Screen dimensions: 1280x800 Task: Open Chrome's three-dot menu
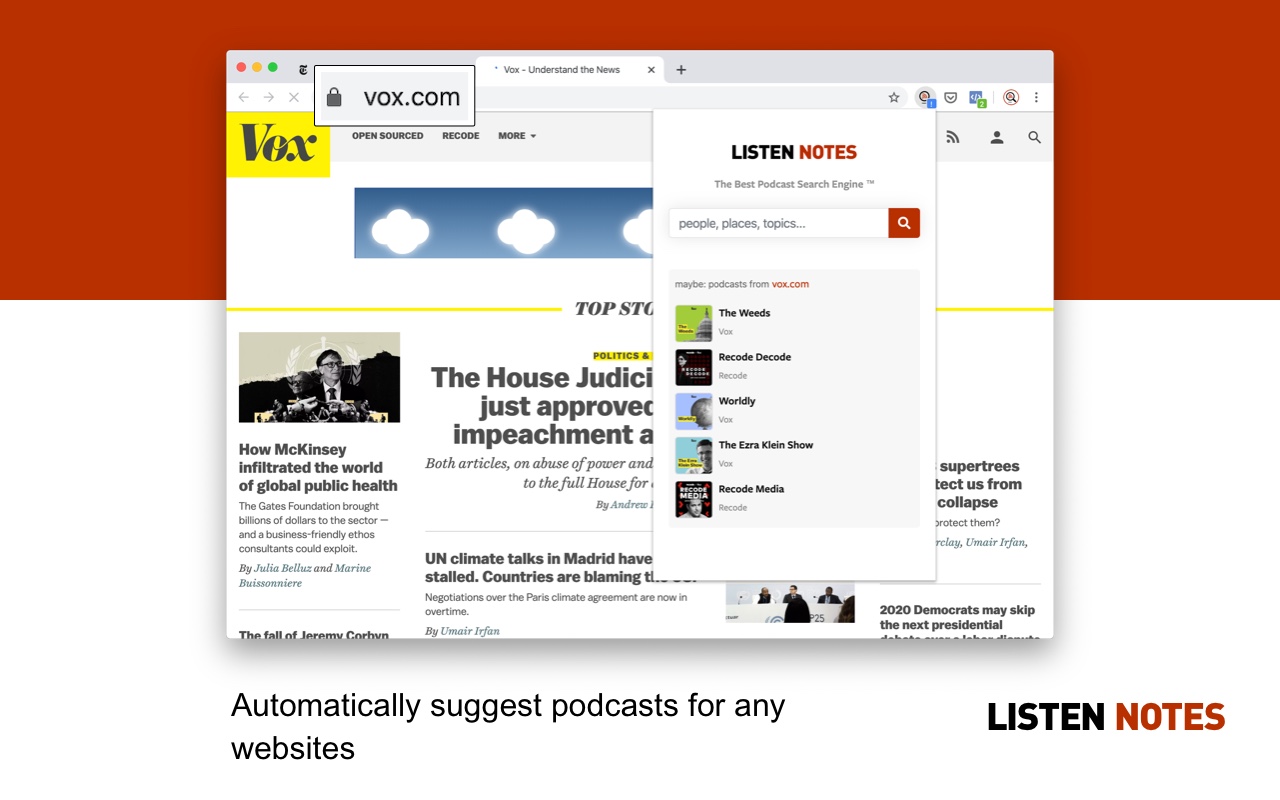(1037, 97)
